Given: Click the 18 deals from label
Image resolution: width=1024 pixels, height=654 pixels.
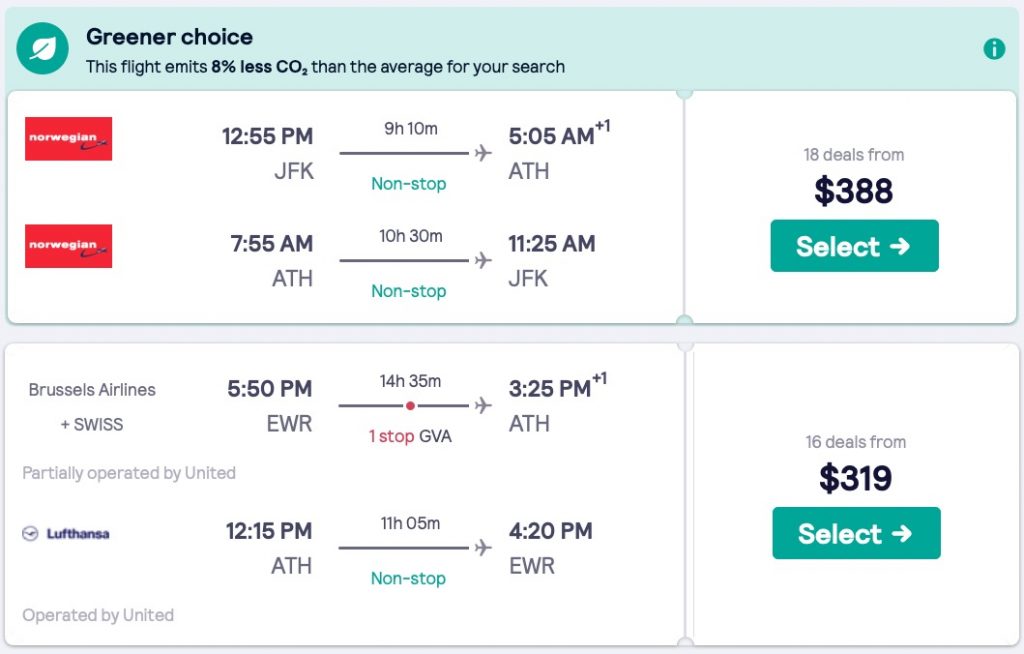Looking at the screenshot, I should (x=853, y=155).
